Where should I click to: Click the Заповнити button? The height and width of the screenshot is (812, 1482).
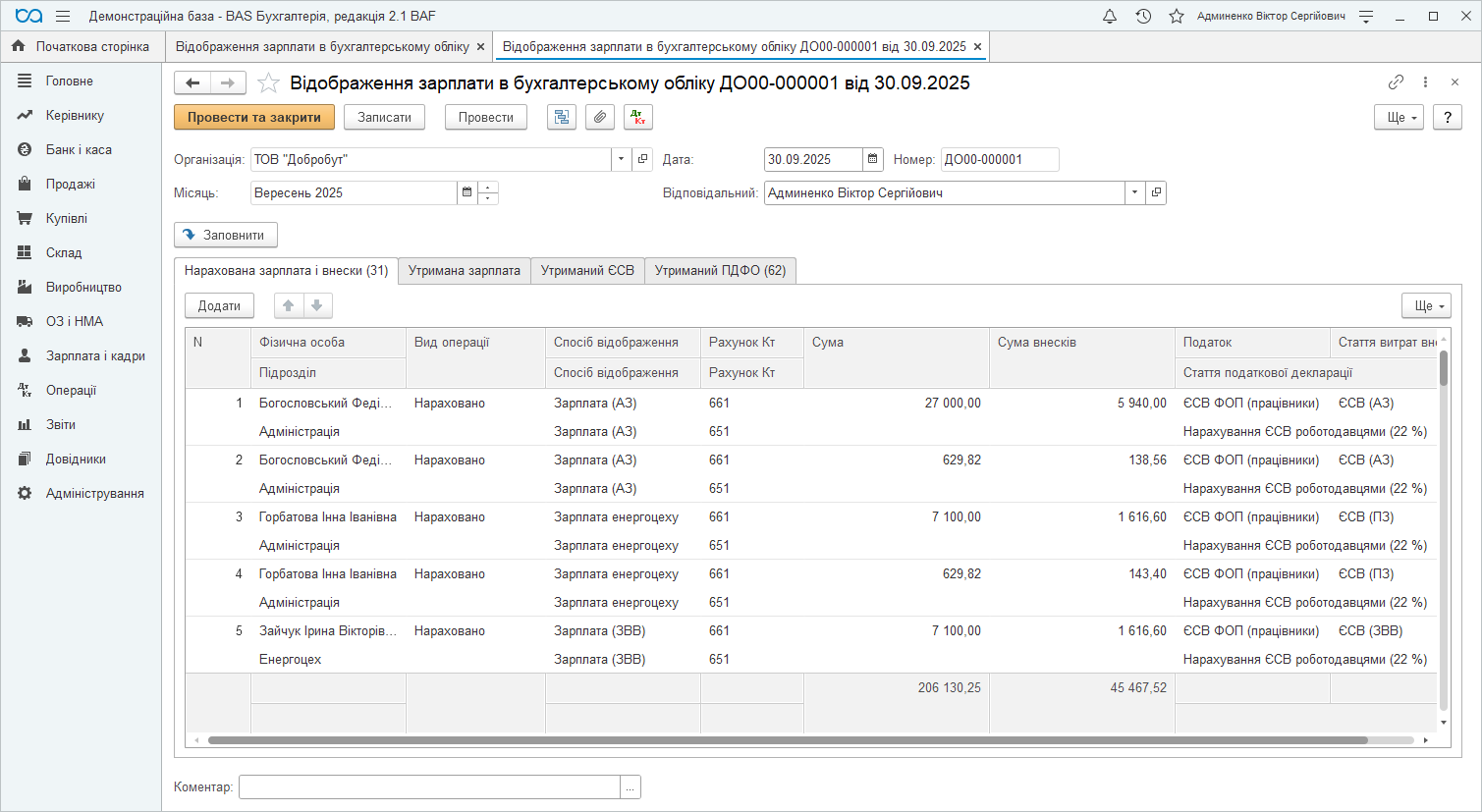click(225, 235)
